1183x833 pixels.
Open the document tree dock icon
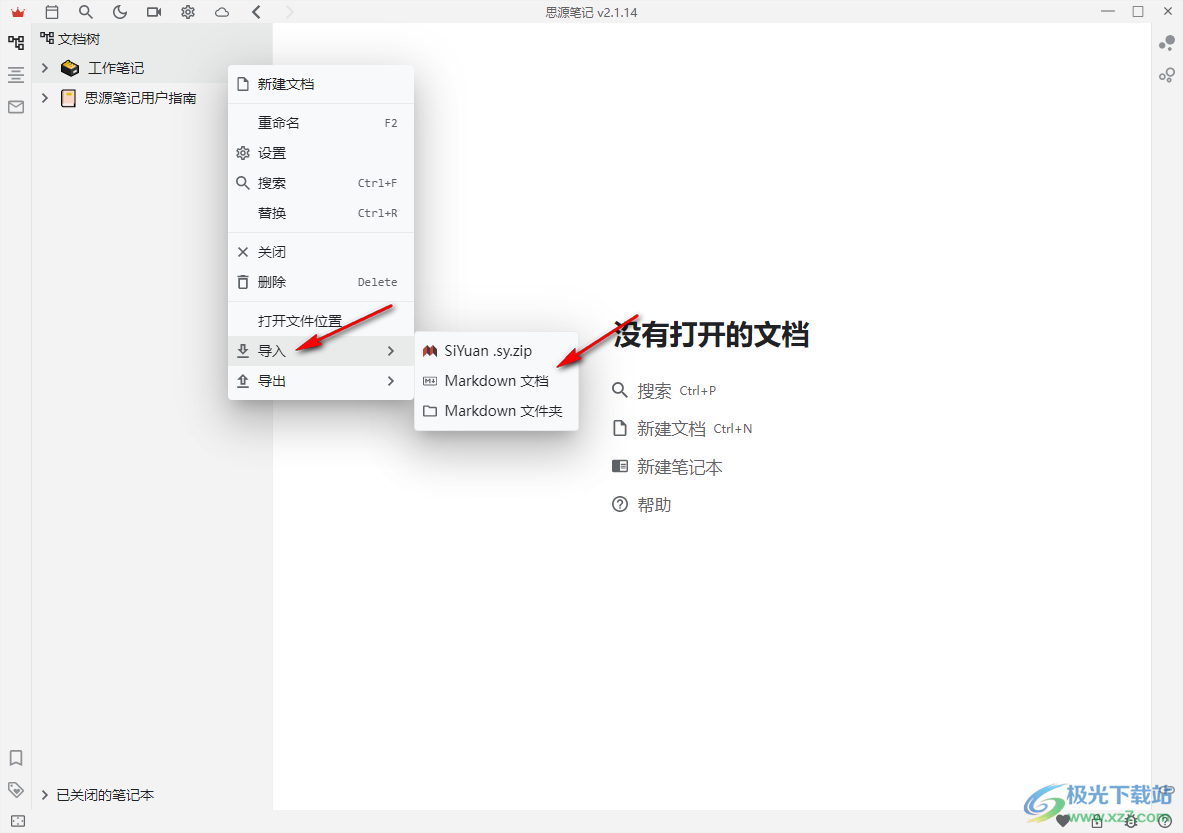click(16, 42)
